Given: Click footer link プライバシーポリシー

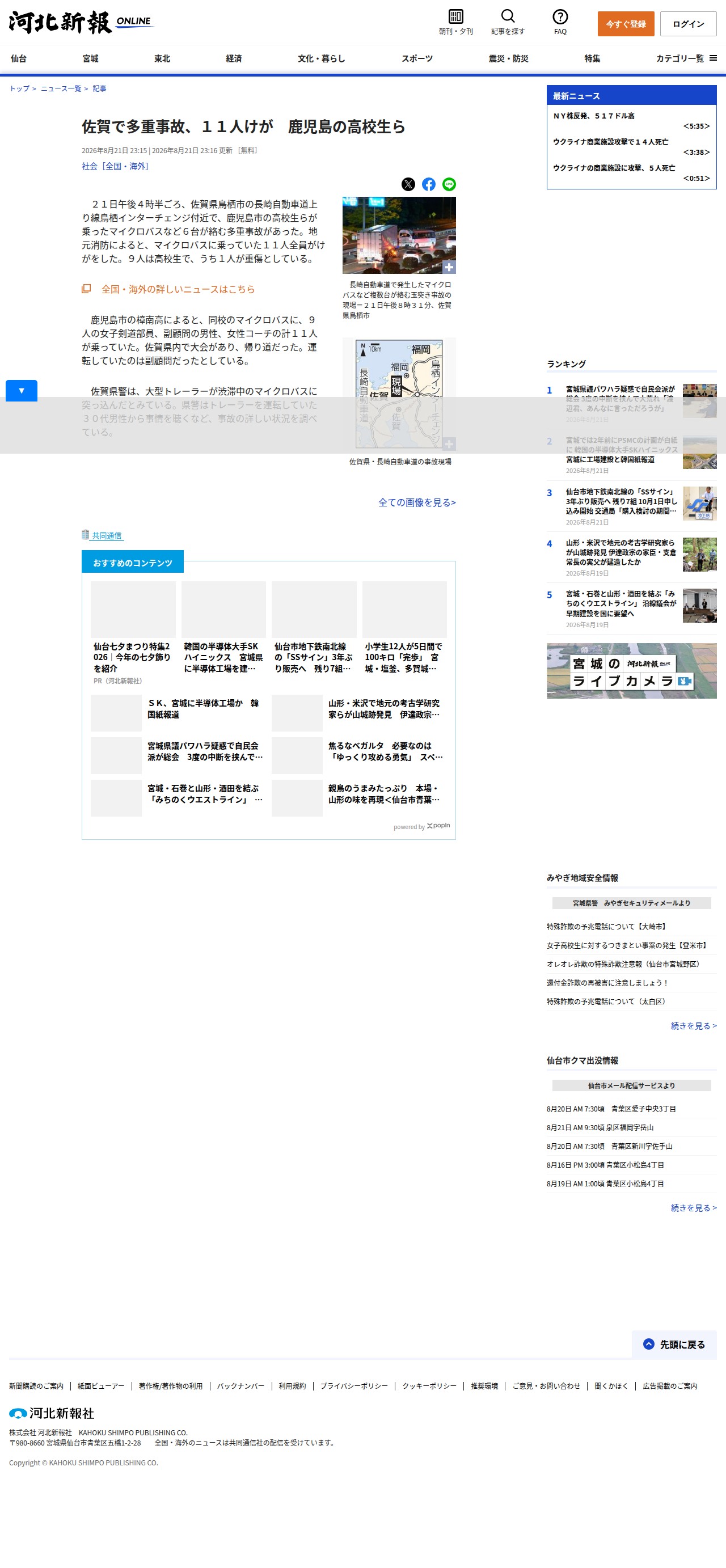Looking at the screenshot, I should pyautogui.click(x=353, y=1386).
